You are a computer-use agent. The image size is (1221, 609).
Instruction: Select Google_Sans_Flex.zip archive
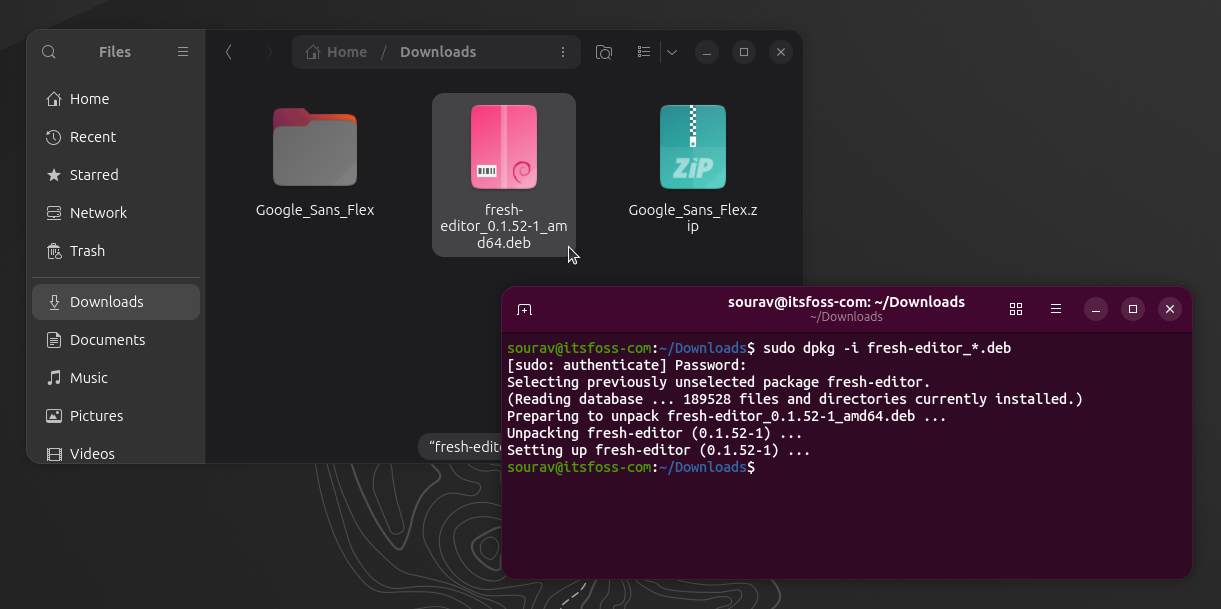point(692,147)
